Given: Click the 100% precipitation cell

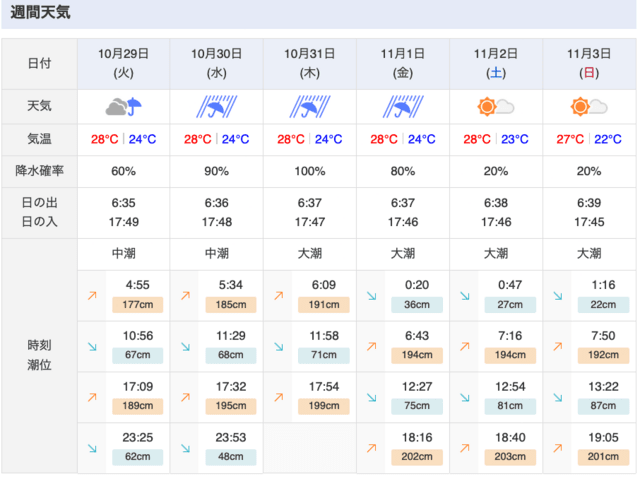Looking at the screenshot, I should (310, 171).
